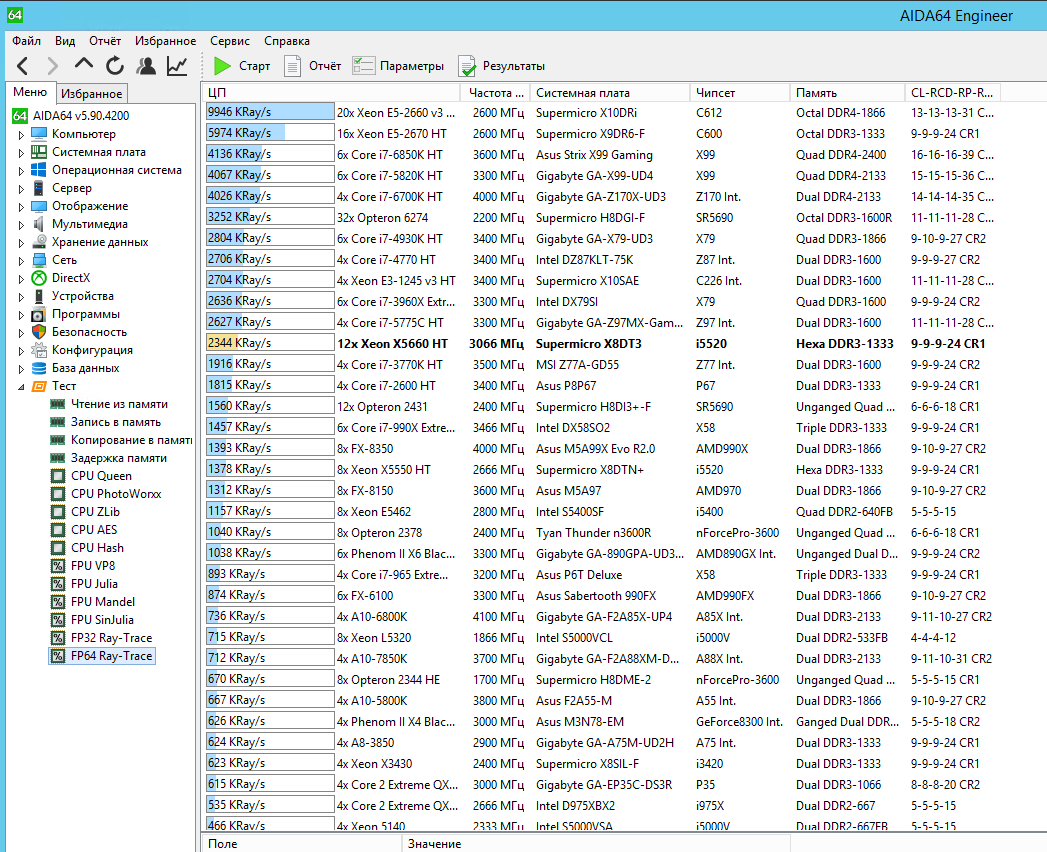Switch to the Избранное sidebar tab
1047x852 pixels.
click(x=91, y=93)
